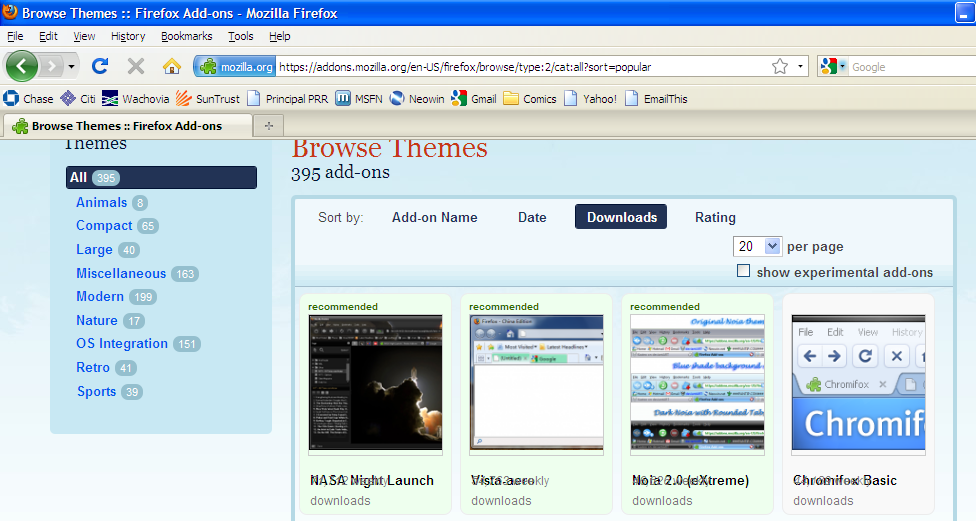Sort themes by Add-on Name
Screen dimensions: 976x521
[x=434, y=217]
